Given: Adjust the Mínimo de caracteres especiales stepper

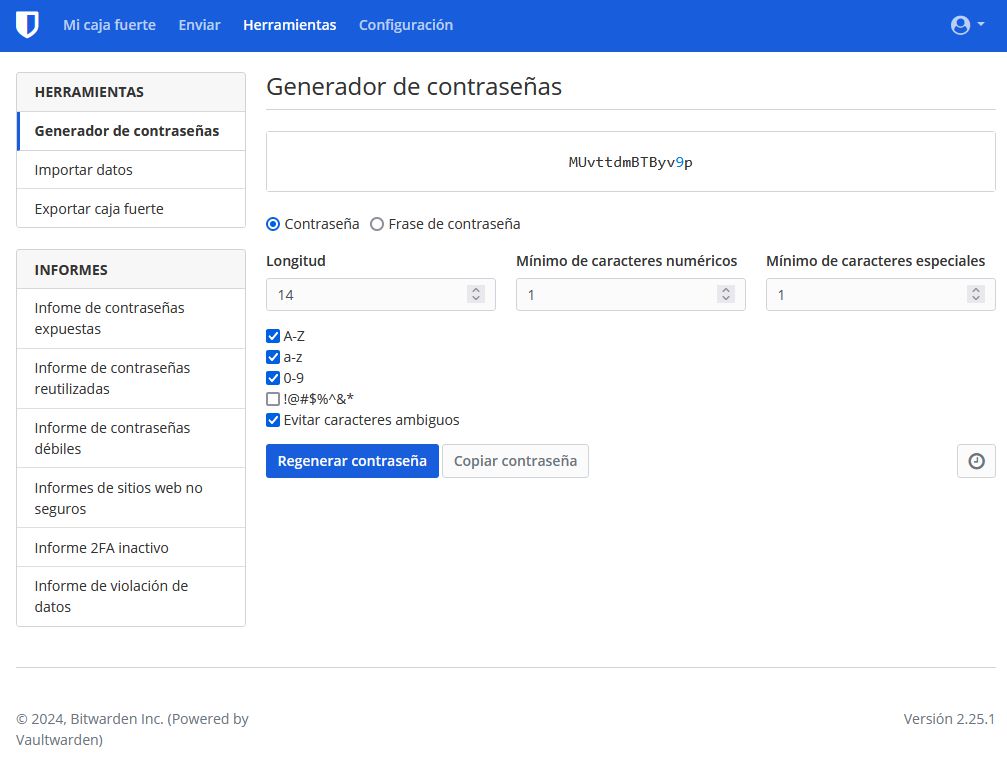Looking at the screenshot, I should 976,294.
